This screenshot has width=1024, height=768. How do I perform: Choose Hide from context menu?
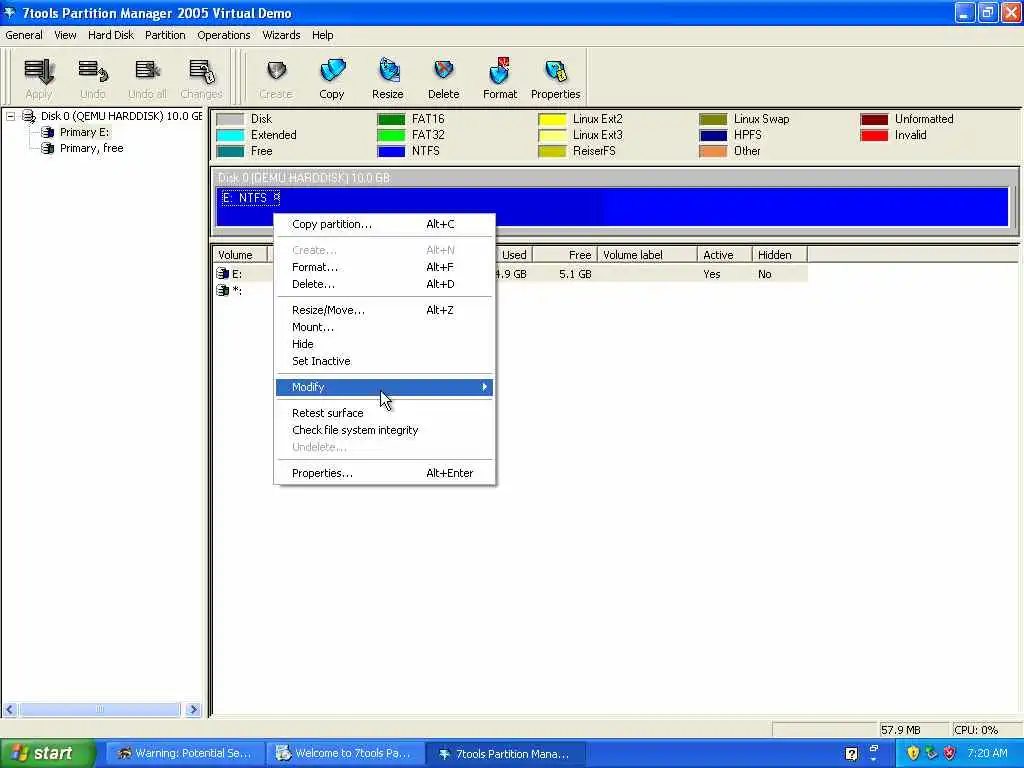tap(384, 344)
